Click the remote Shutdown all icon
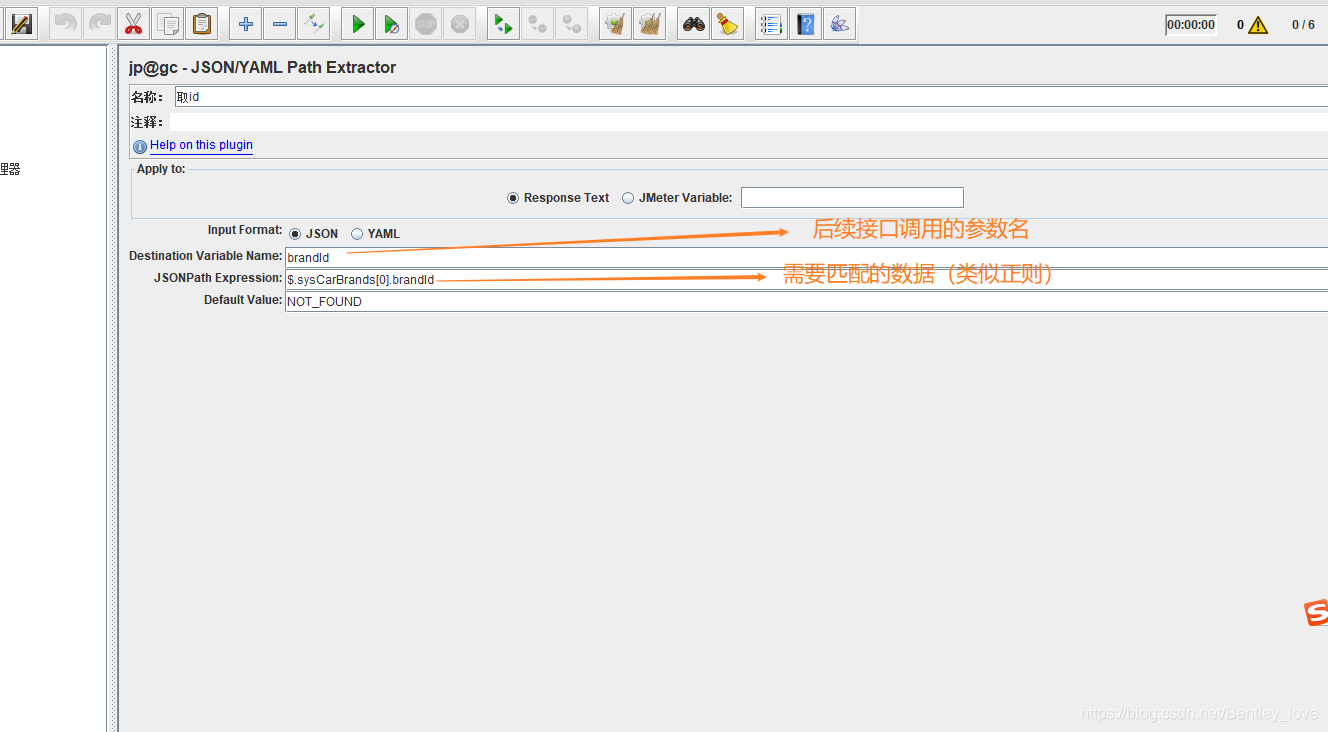 pyautogui.click(x=572, y=24)
